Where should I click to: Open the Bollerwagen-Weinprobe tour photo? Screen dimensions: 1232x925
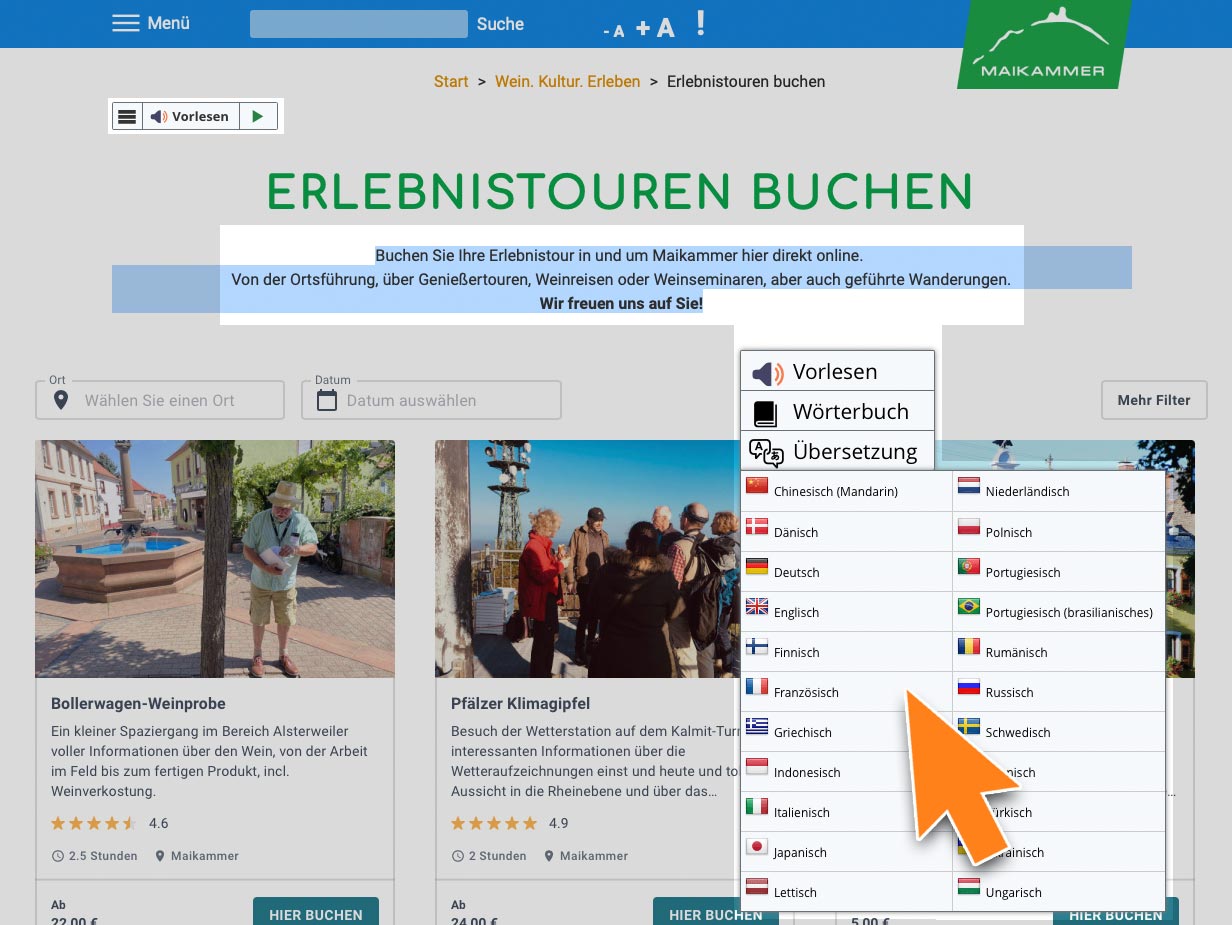tap(215, 559)
